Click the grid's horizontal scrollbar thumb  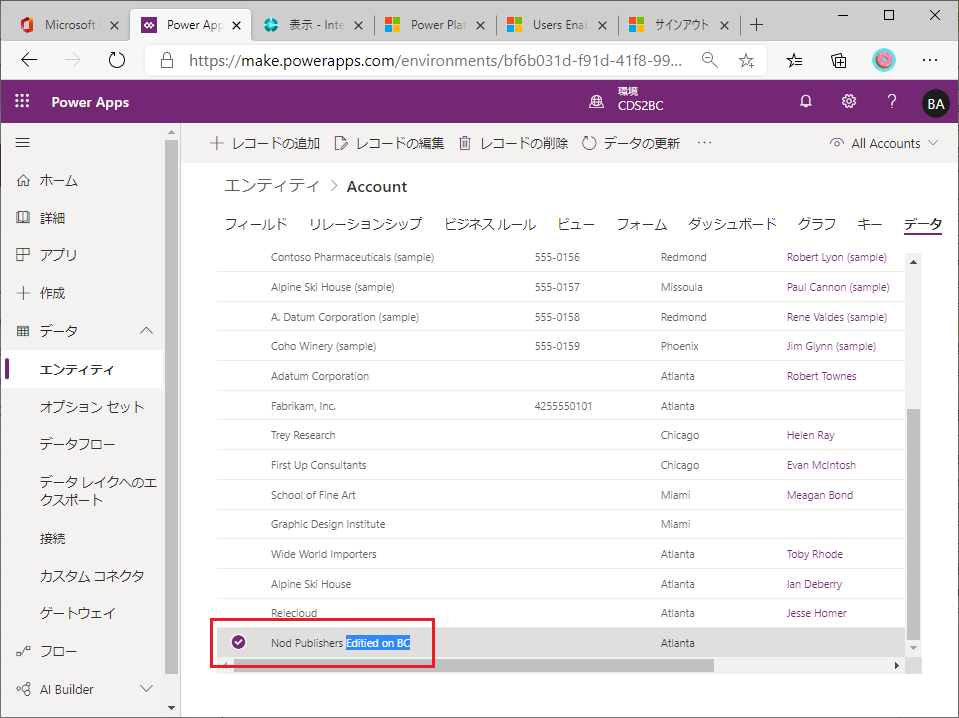[473, 665]
